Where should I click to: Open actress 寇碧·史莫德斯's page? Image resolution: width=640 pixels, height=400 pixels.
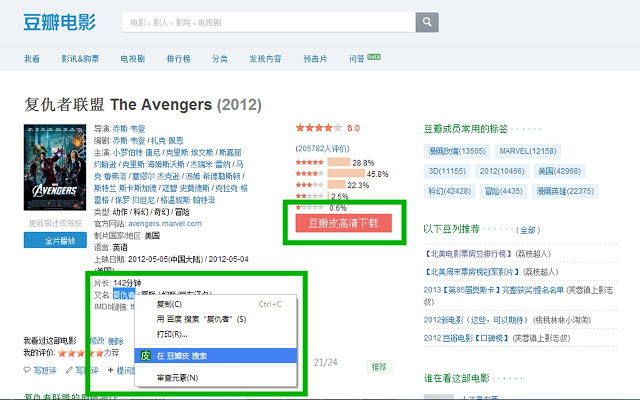186,188
